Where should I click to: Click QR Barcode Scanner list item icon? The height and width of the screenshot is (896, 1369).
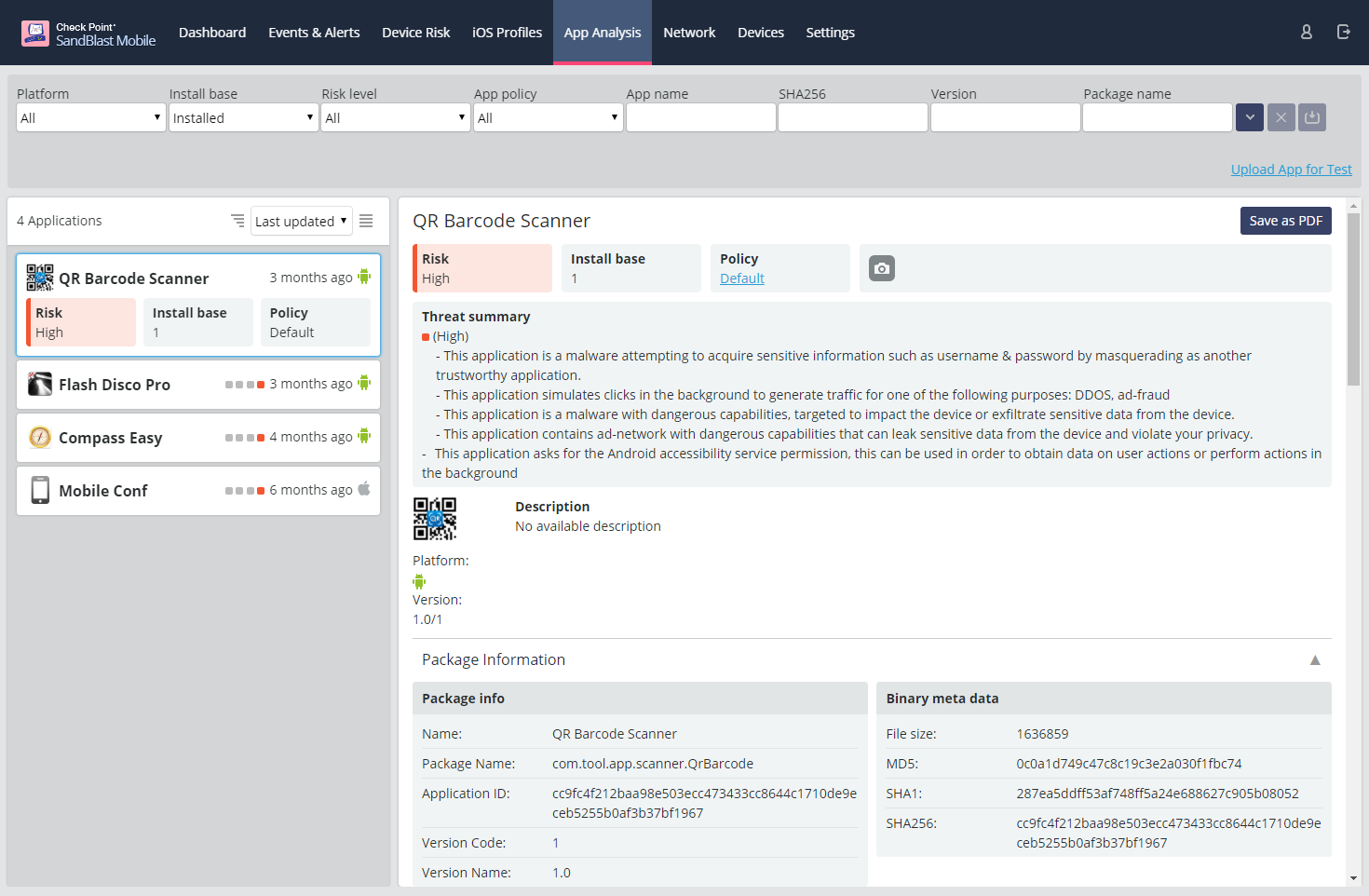40,278
